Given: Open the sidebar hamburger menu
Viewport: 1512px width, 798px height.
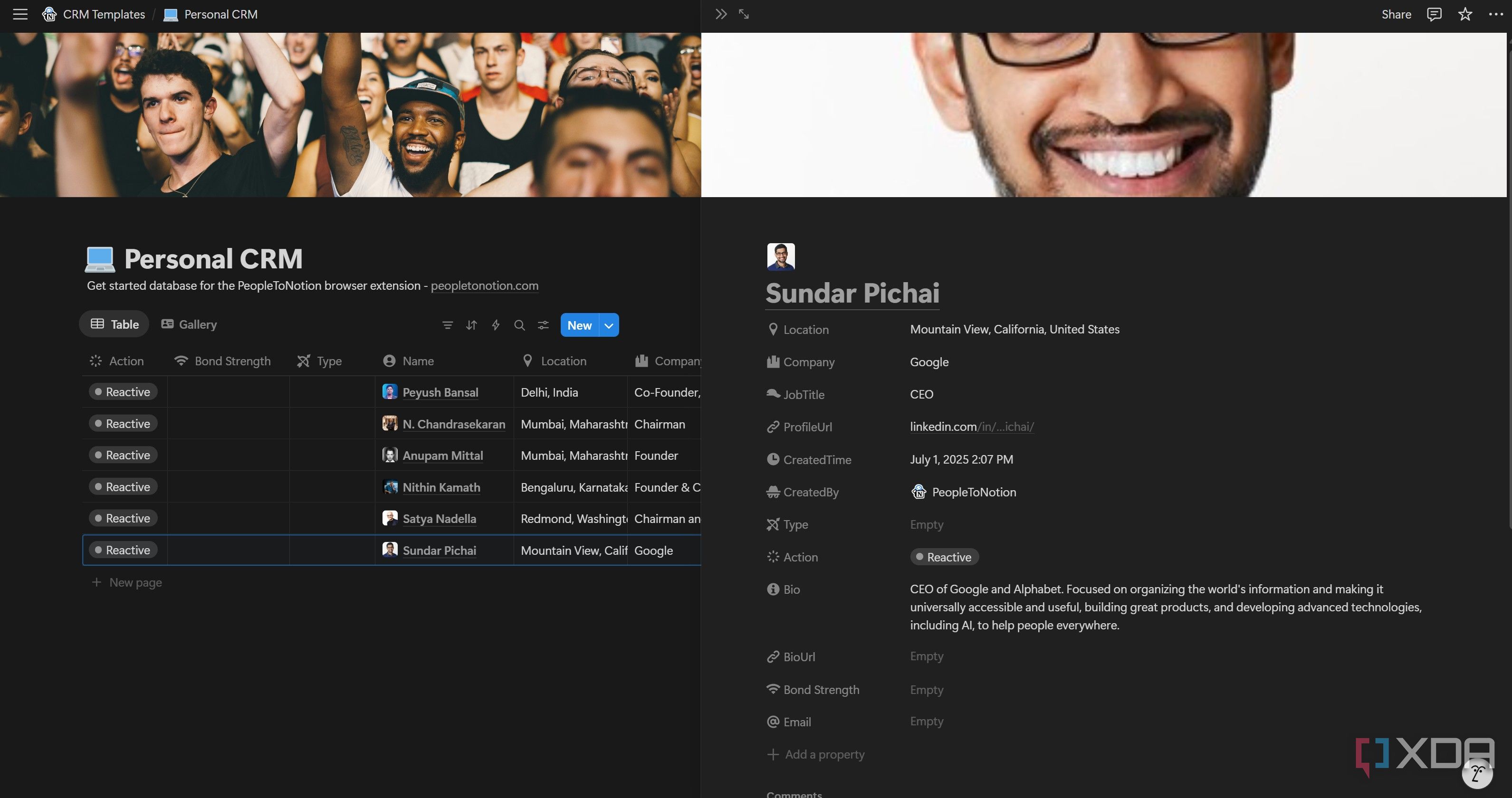Looking at the screenshot, I should [x=20, y=14].
